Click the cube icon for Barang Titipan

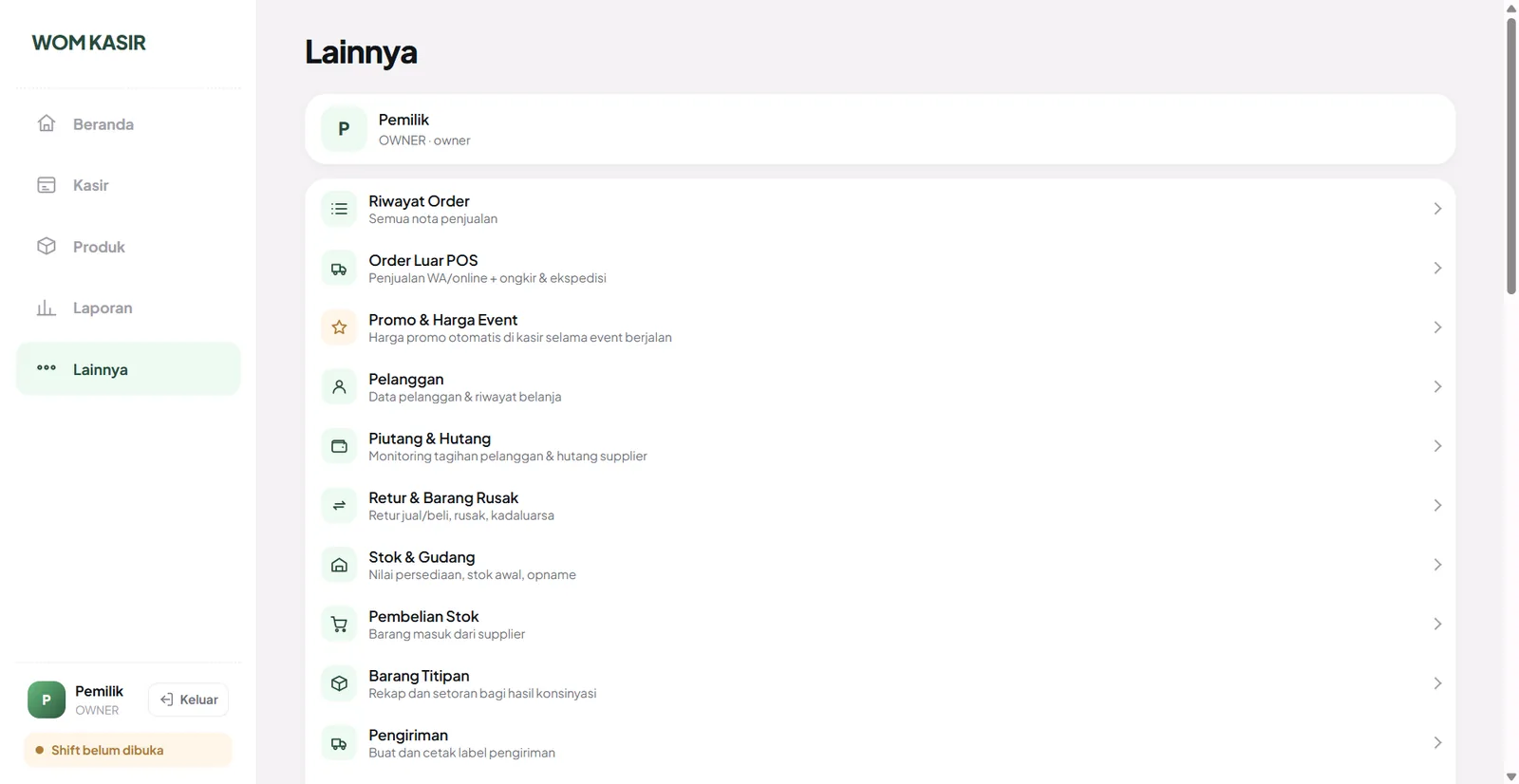pos(339,683)
